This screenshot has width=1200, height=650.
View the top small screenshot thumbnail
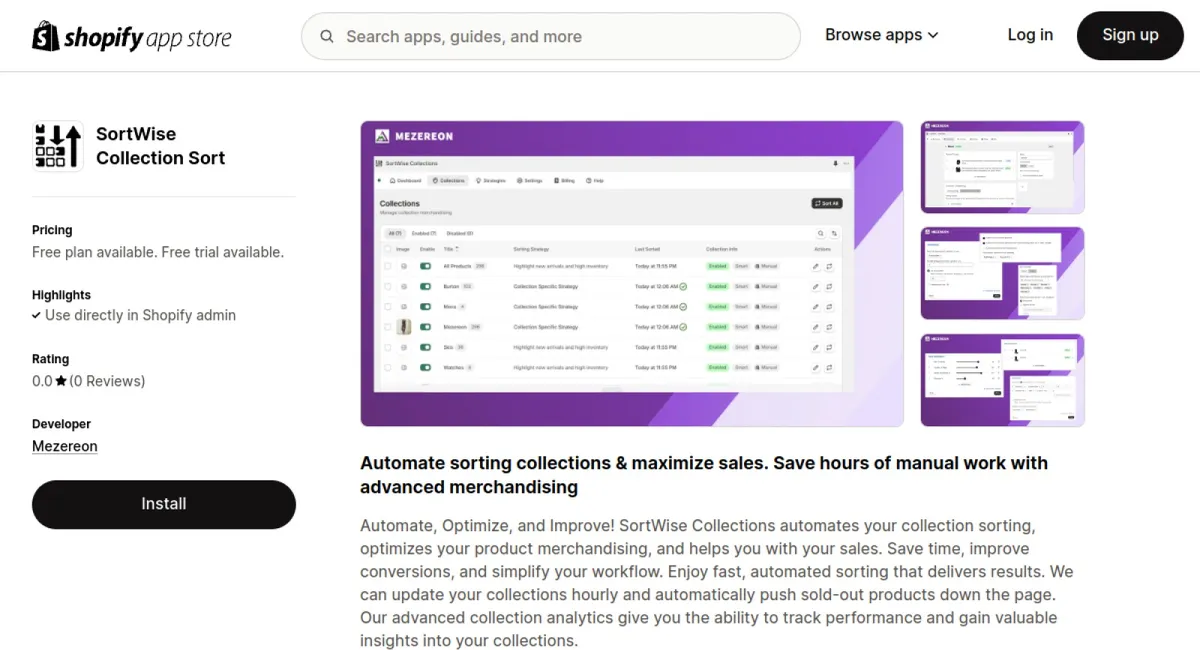point(1002,167)
